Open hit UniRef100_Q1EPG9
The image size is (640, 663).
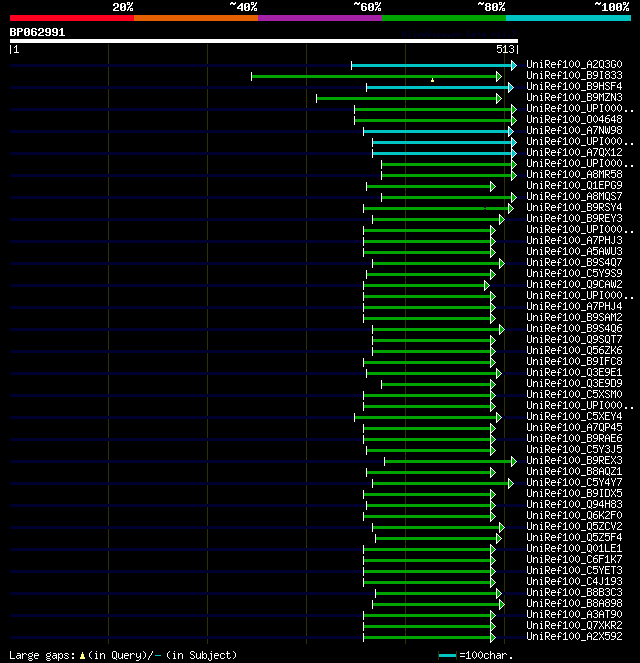(x=574, y=185)
